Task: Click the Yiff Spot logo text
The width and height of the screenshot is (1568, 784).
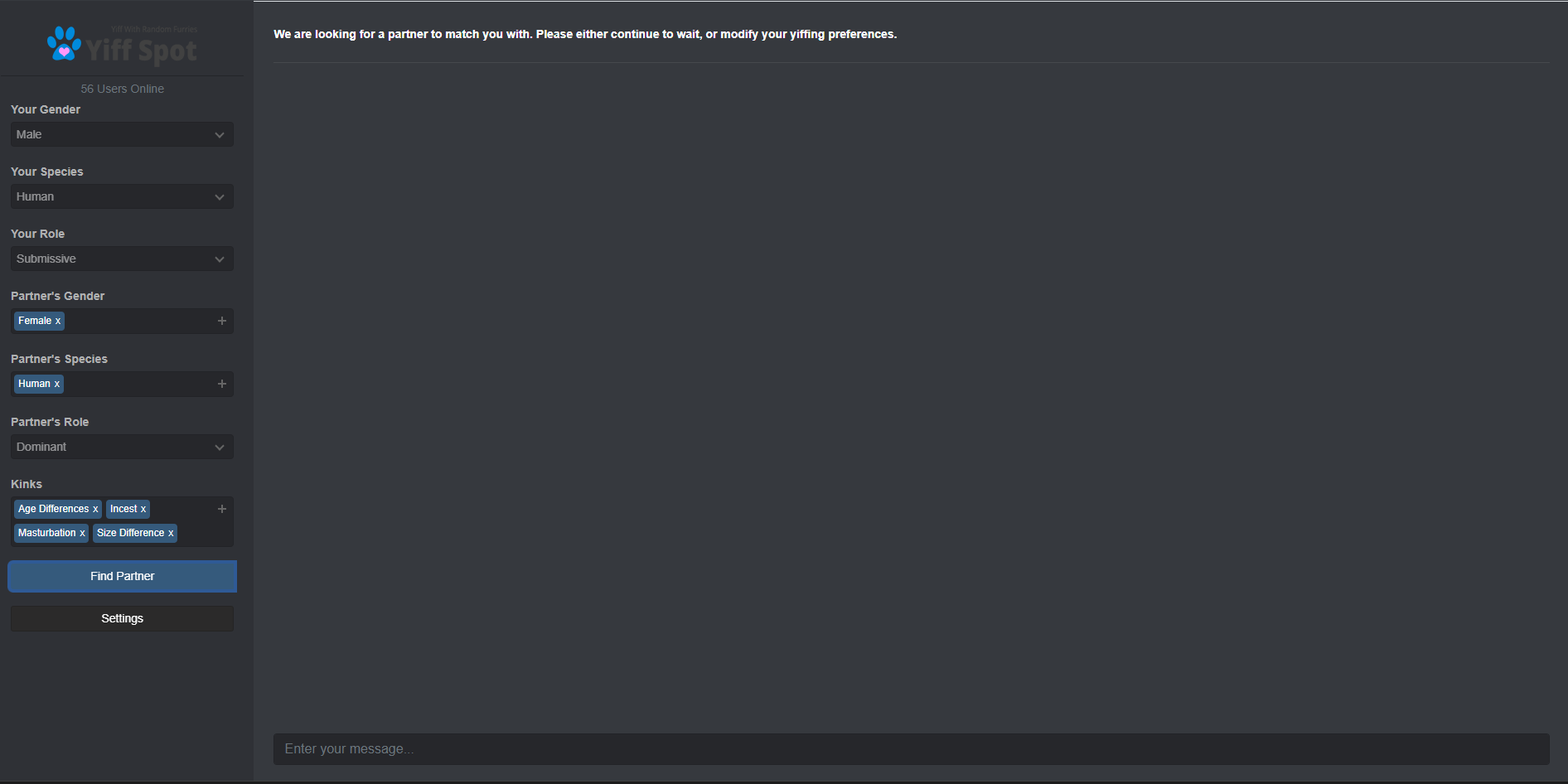Action: (x=142, y=51)
